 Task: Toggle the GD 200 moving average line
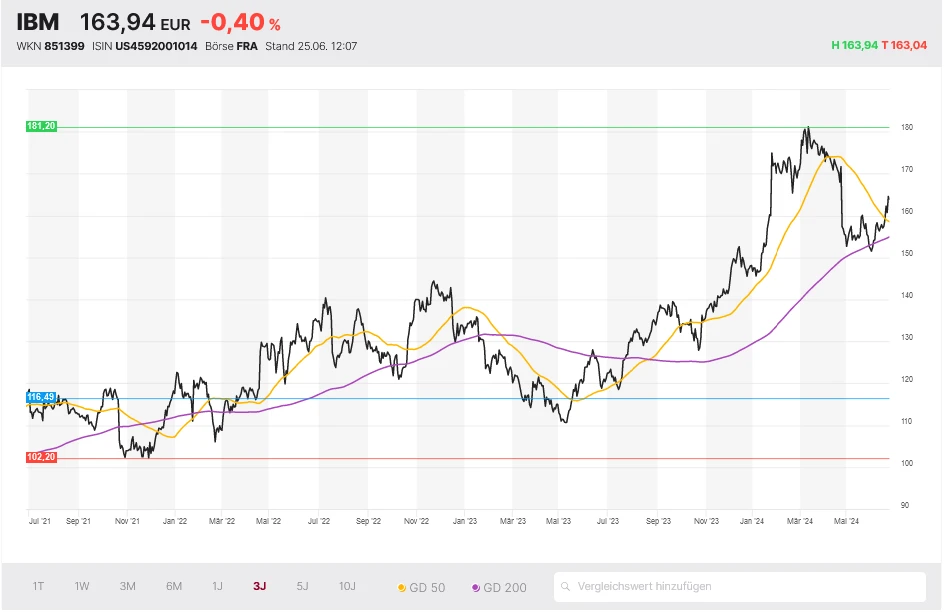coord(498,587)
